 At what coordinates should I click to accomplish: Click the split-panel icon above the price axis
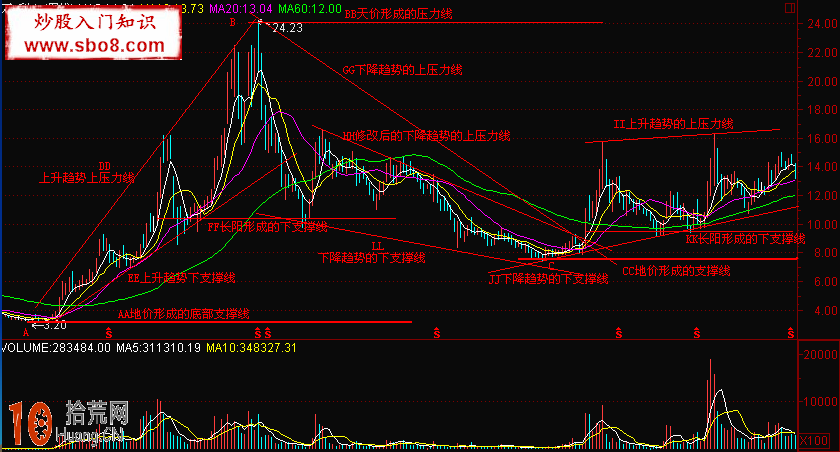[790, 7]
